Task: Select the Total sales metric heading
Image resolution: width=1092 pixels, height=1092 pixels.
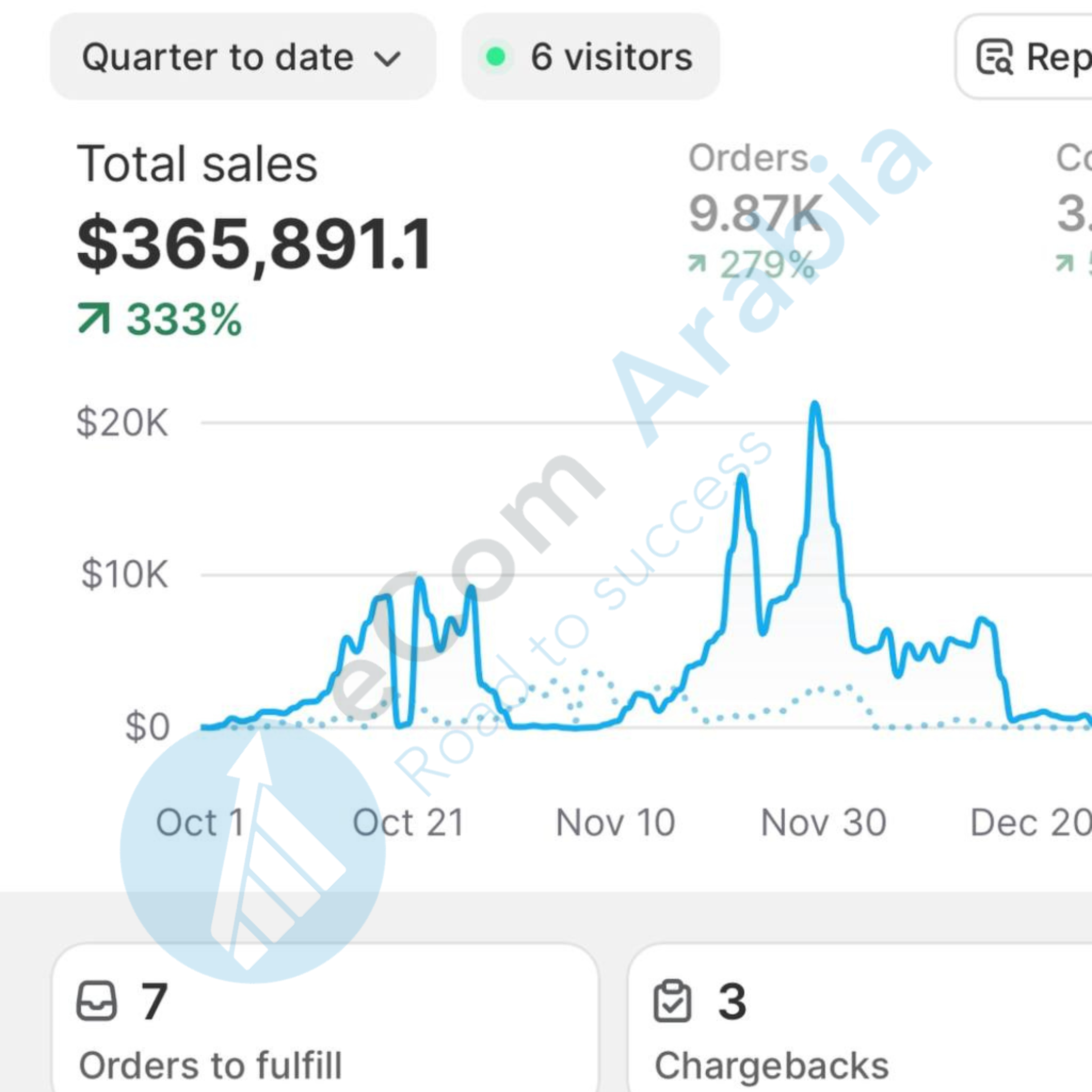Action: click(197, 164)
